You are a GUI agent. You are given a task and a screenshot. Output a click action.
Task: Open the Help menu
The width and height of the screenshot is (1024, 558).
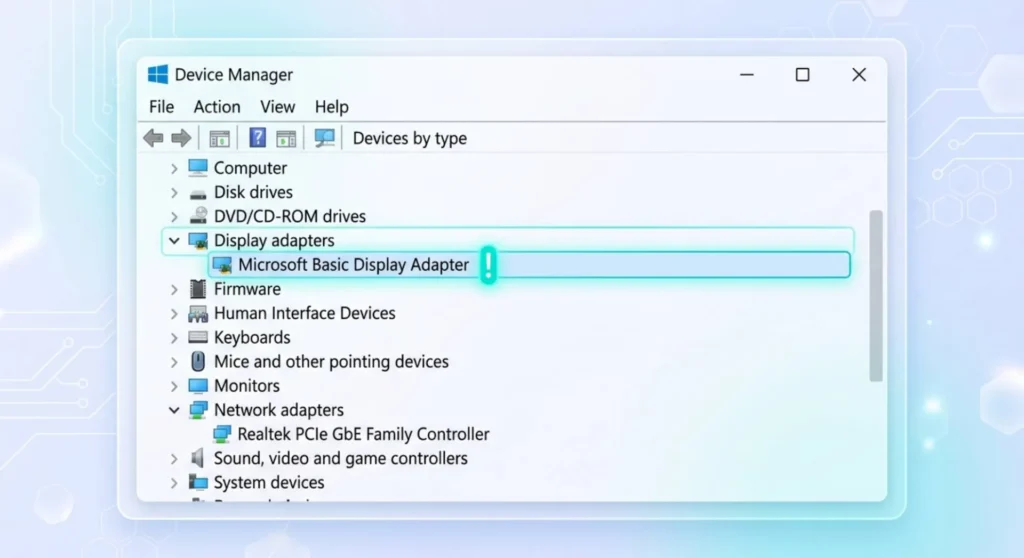pyautogui.click(x=332, y=107)
